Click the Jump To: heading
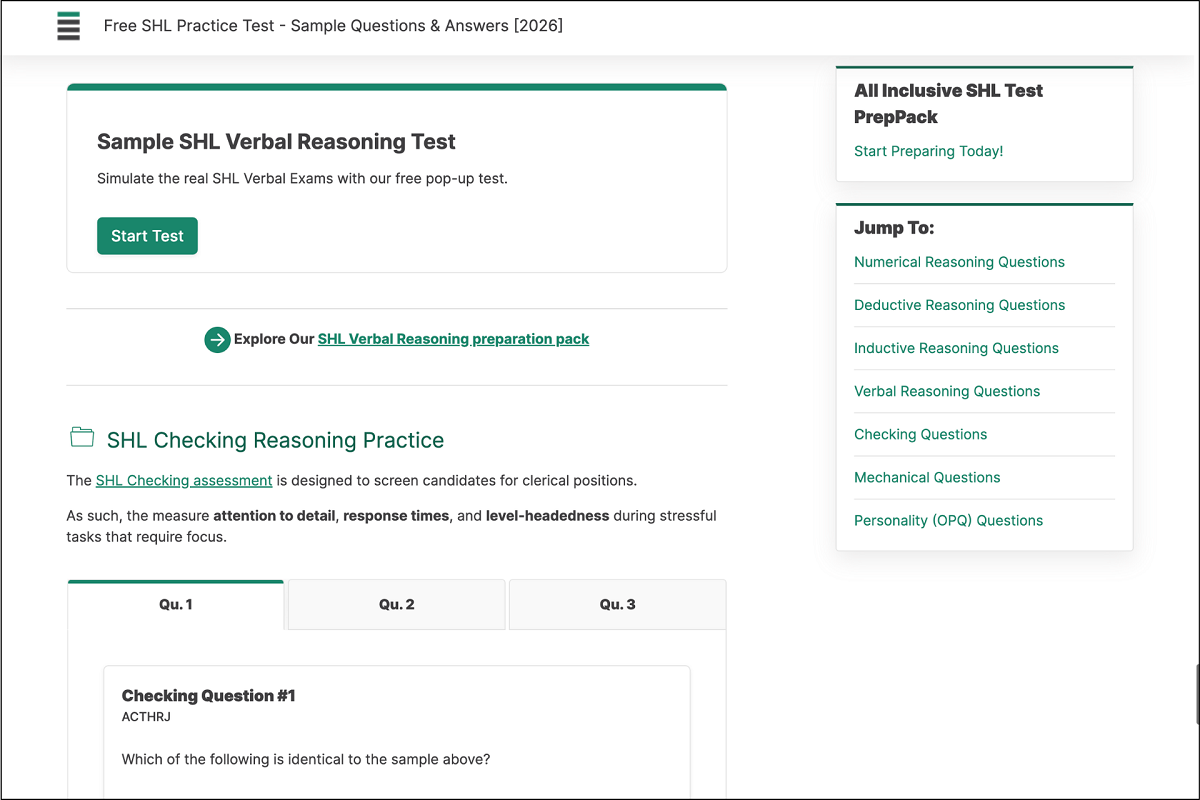 894,228
